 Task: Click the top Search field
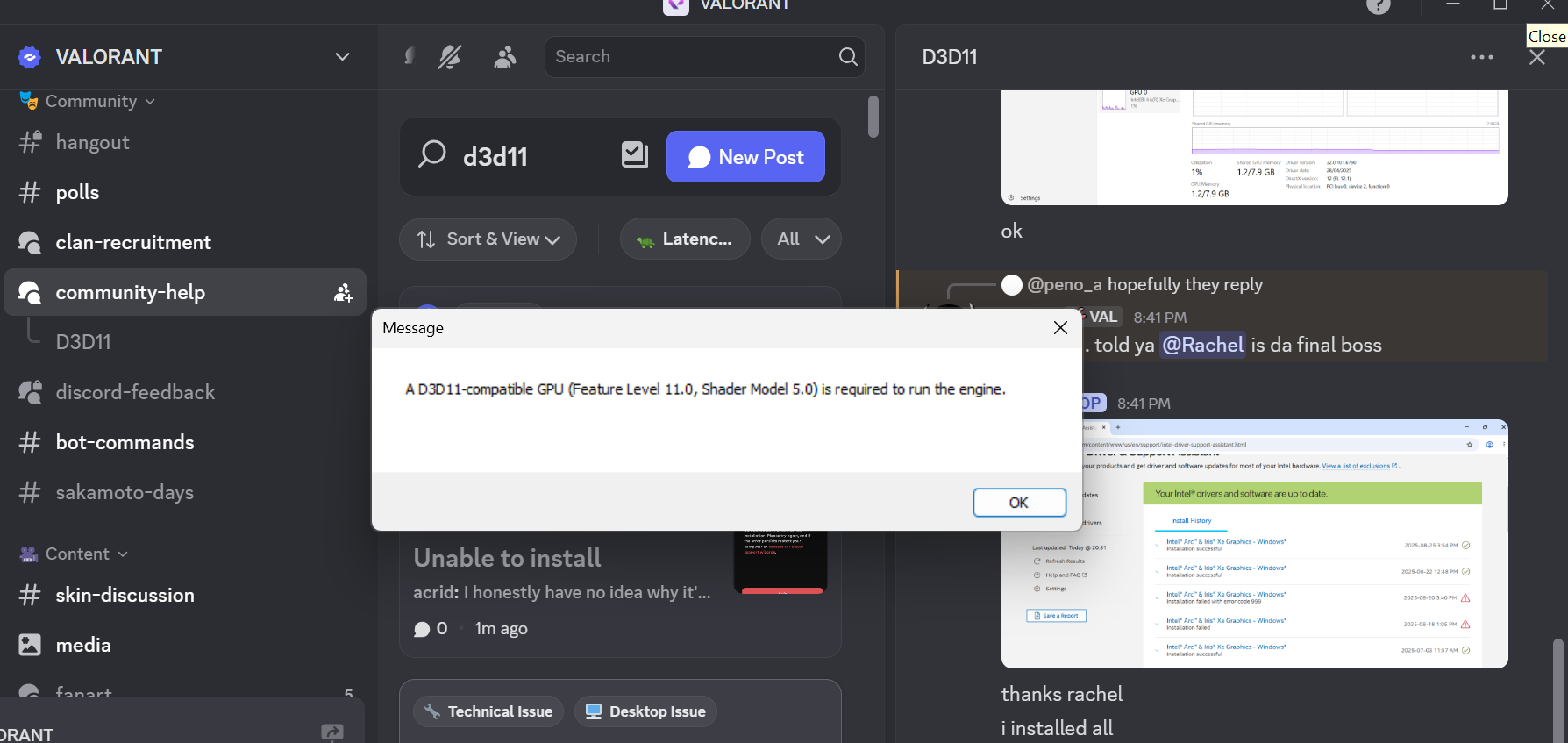pyautogui.click(x=704, y=56)
